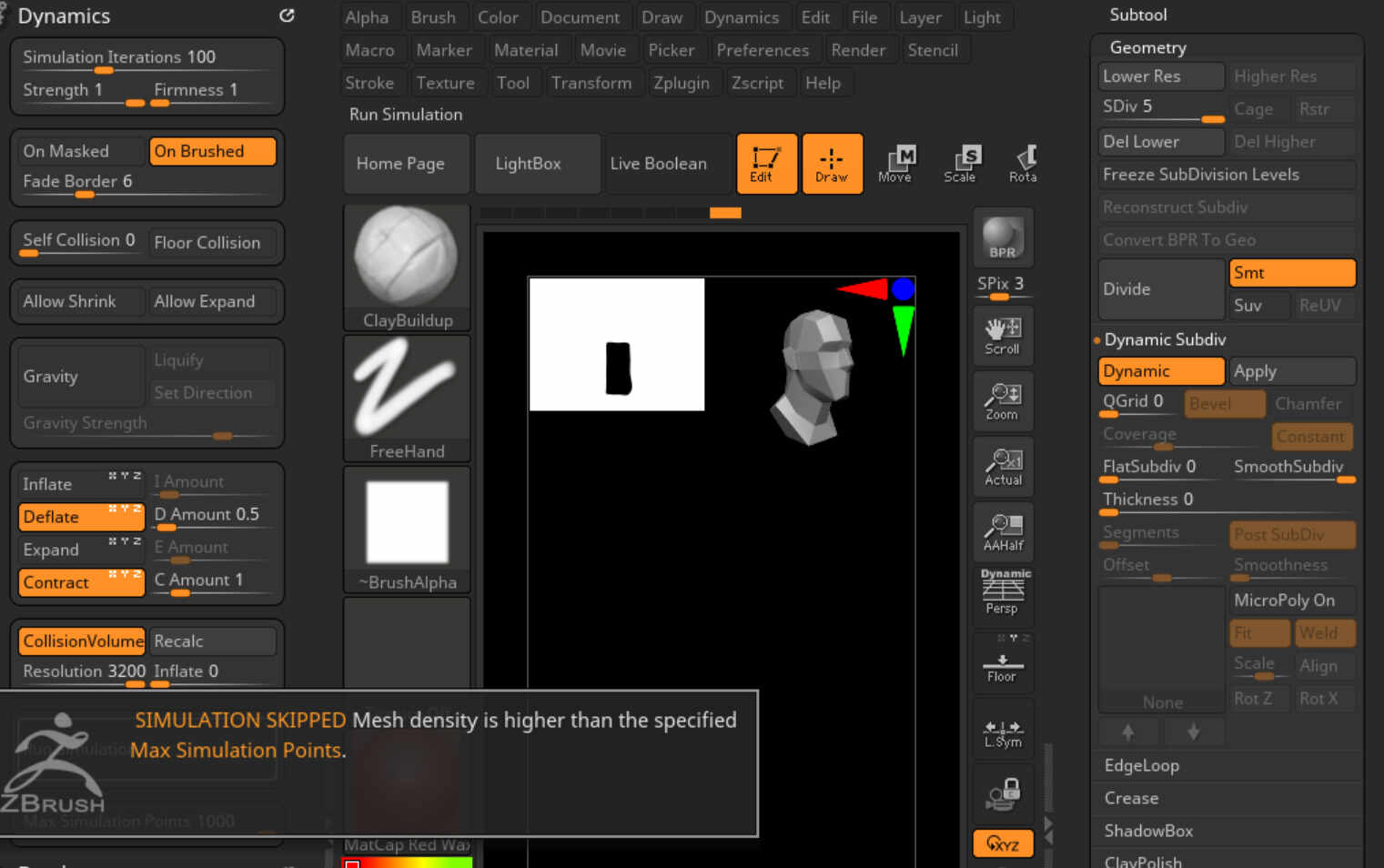Viewport: 1384px width, 868px height.
Task: Expand the ClayPolish section
Action: click(1143, 861)
